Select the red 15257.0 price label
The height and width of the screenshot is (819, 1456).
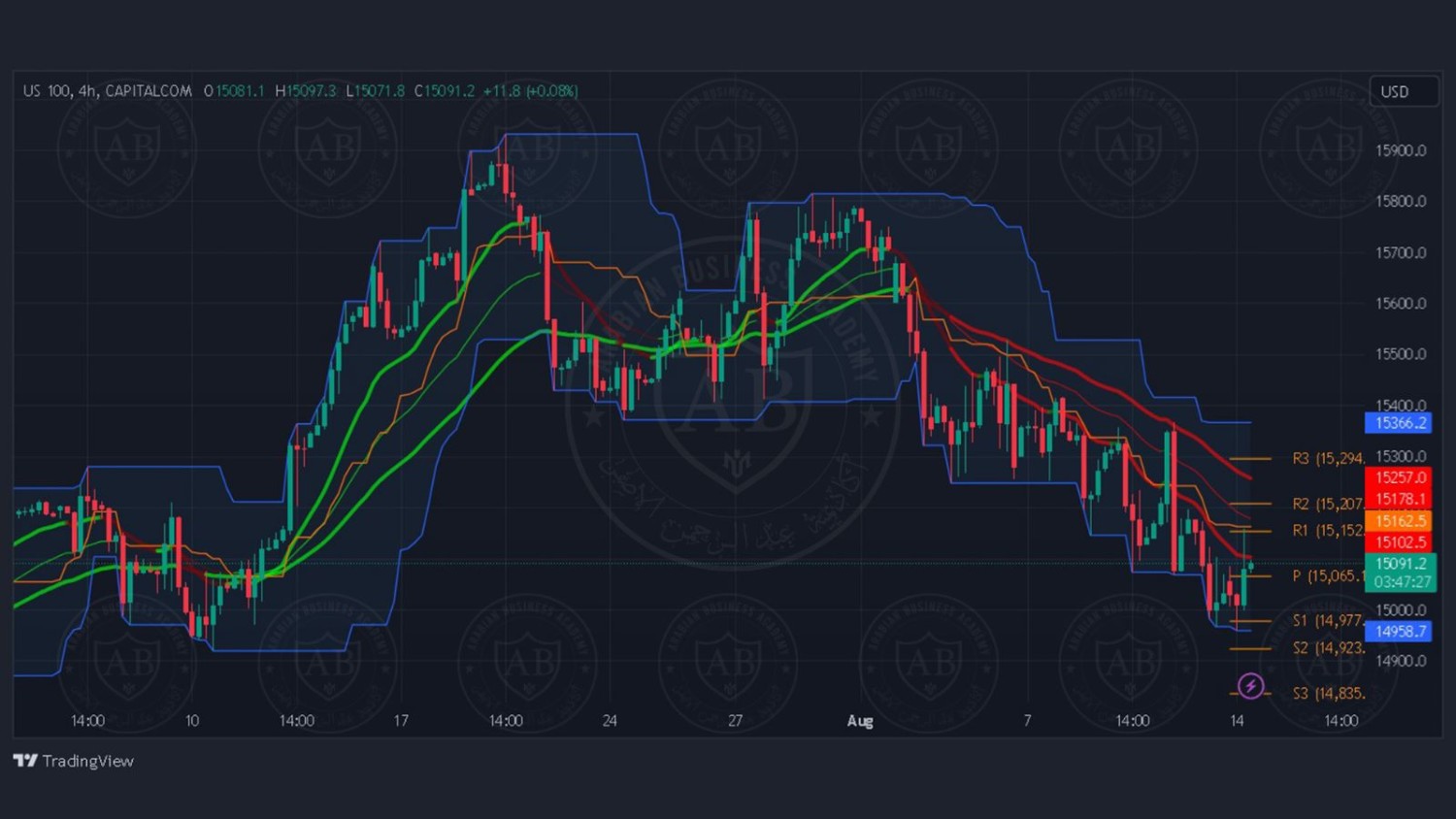(1399, 477)
